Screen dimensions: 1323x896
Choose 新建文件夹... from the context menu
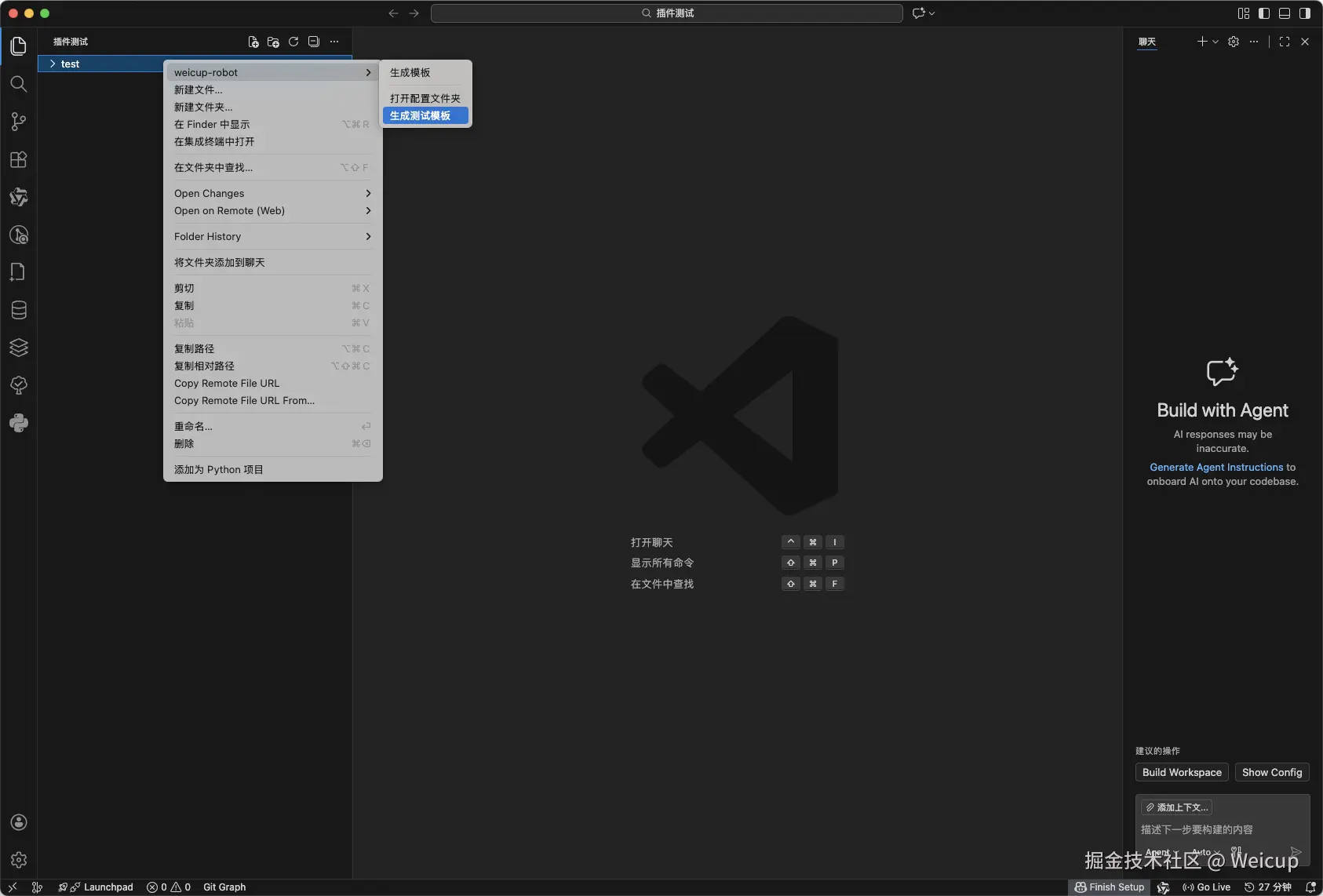click(x=272, y=107)
